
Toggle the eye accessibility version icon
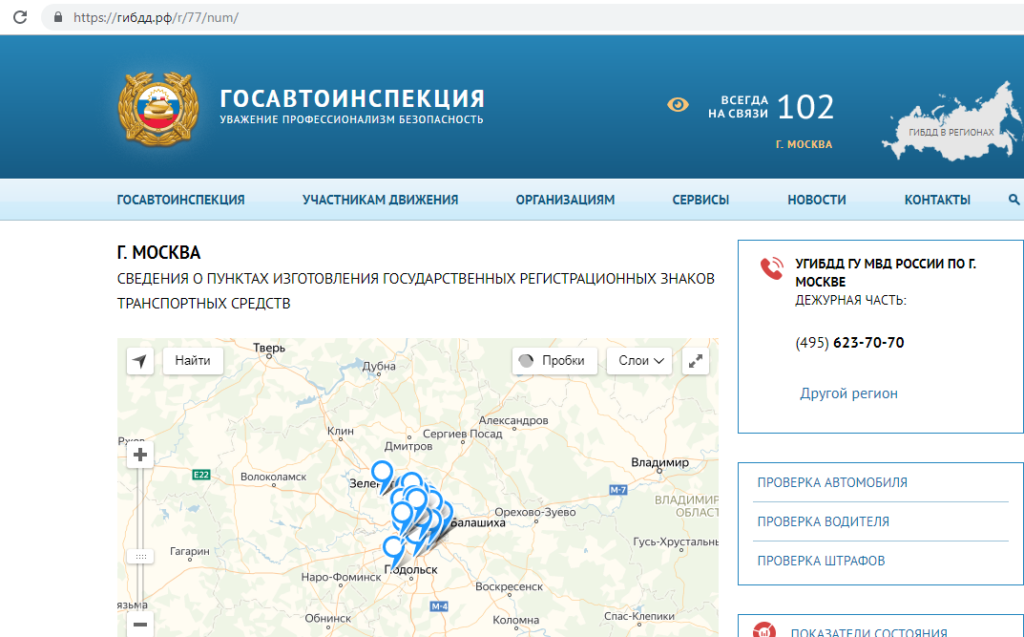[x=678, y=105]
